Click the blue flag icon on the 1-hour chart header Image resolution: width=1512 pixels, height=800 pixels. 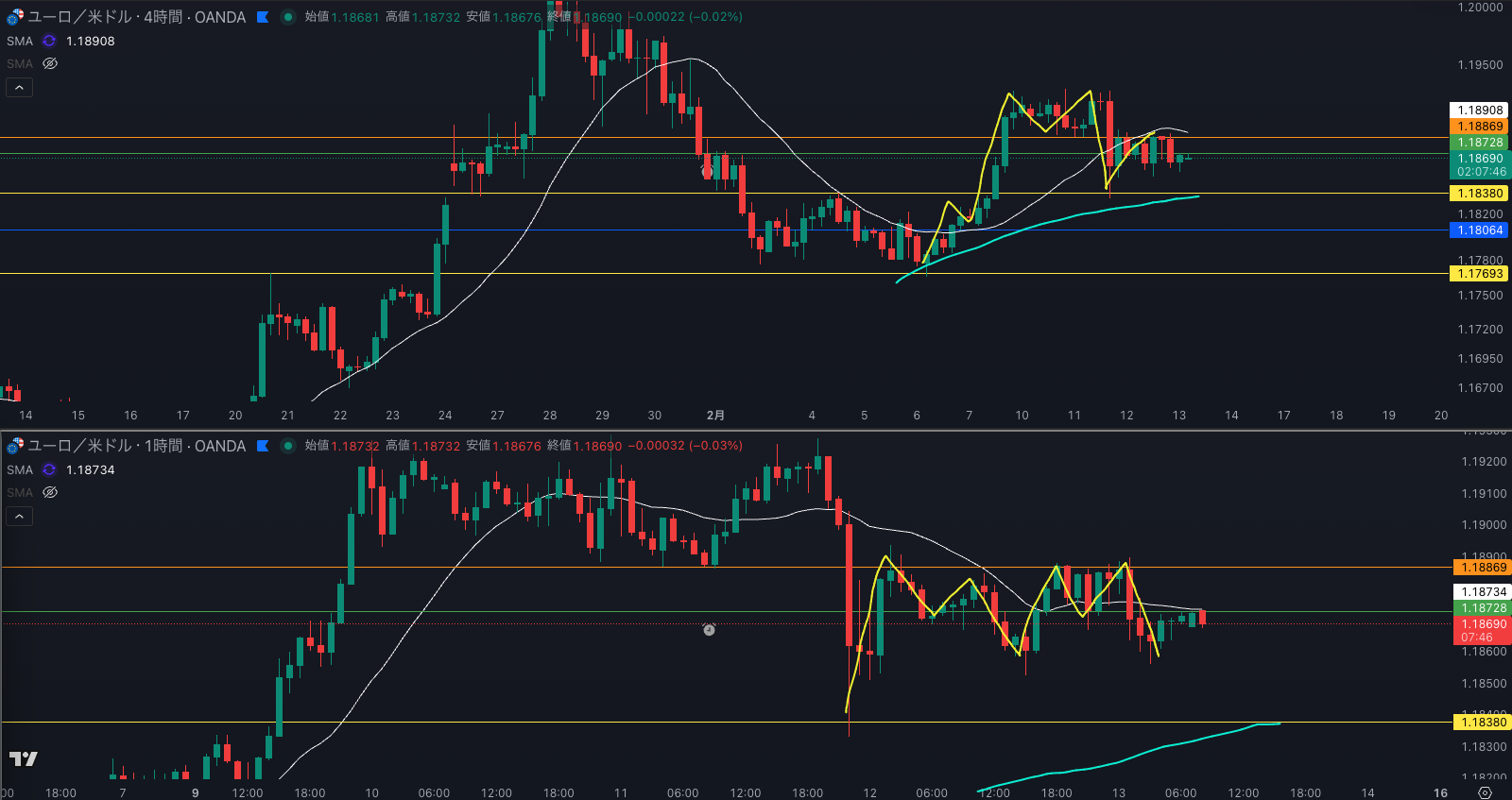click(x=263, y=446)
